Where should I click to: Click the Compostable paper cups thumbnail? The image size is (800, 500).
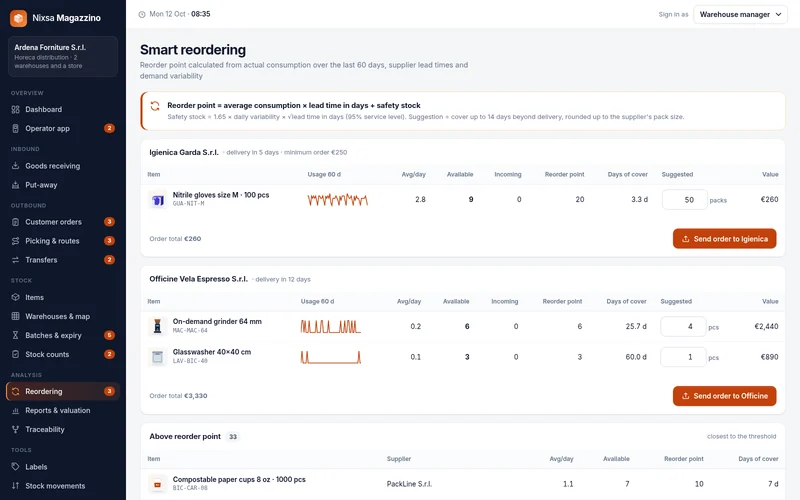pos(158,484)
